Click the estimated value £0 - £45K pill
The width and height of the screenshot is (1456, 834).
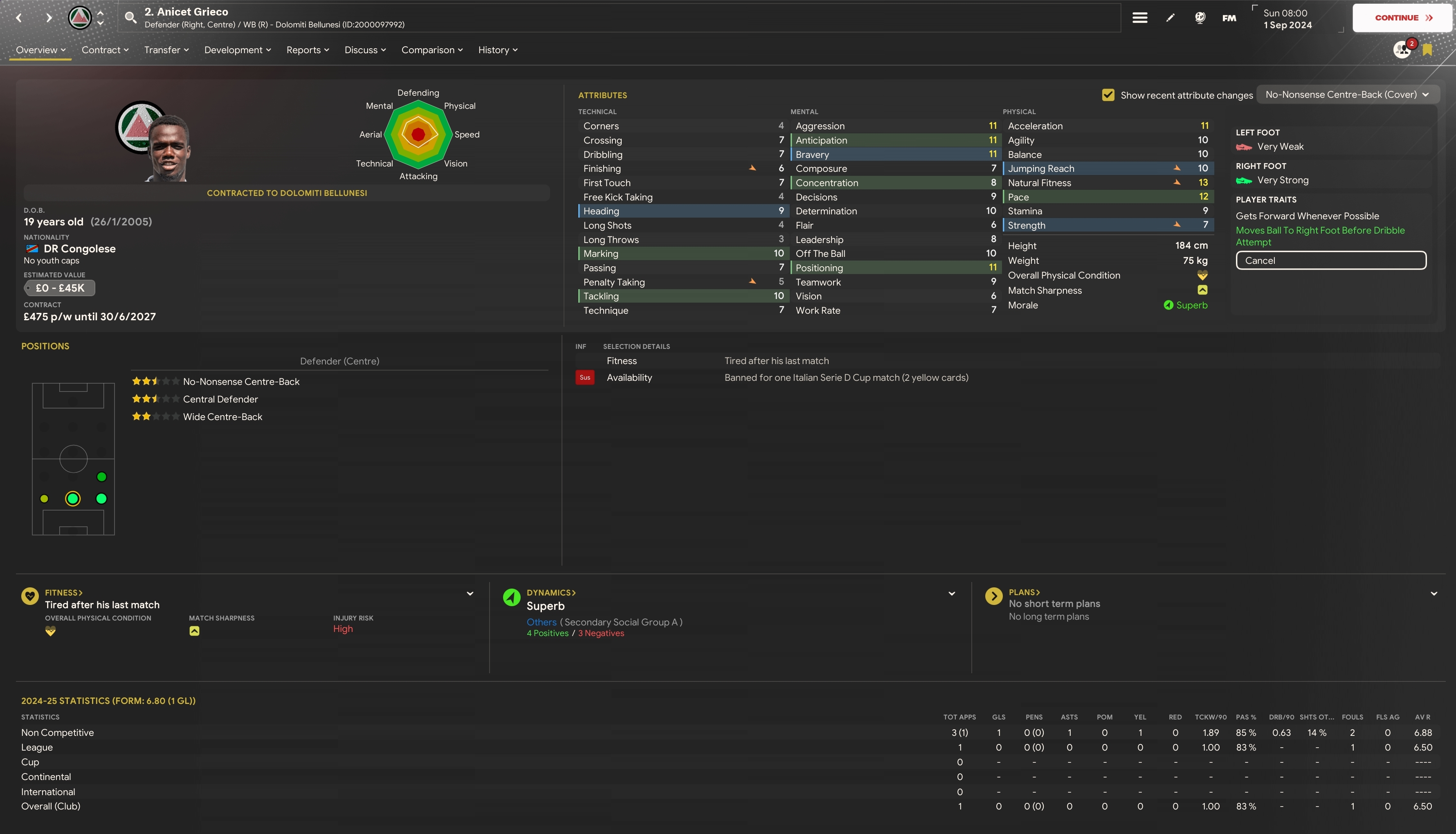coord(60,288)
